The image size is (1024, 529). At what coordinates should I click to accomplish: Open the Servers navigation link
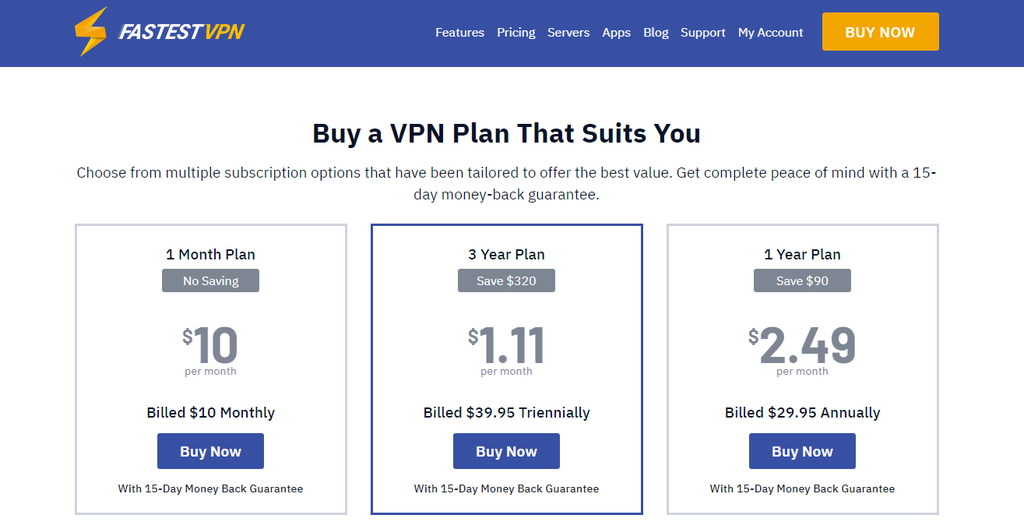[x=568, y=33]
